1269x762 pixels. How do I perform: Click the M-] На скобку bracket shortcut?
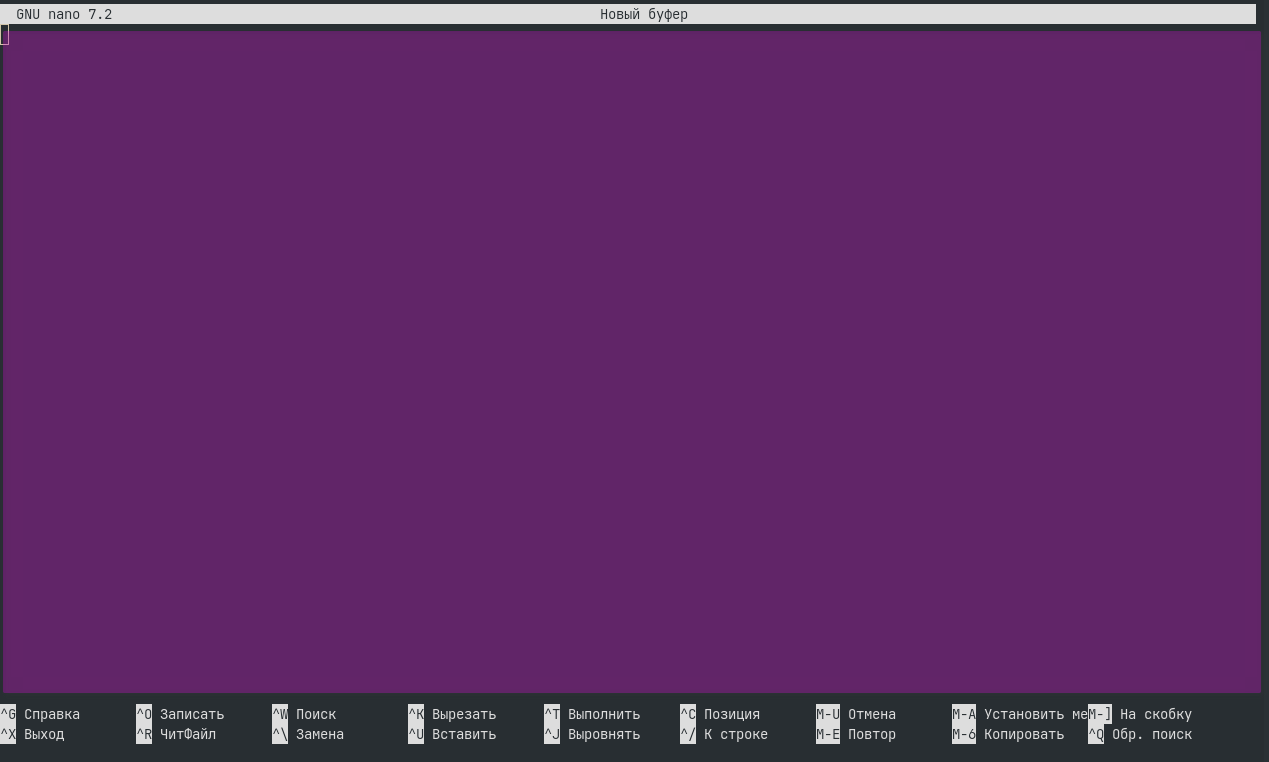[1140, 714]
